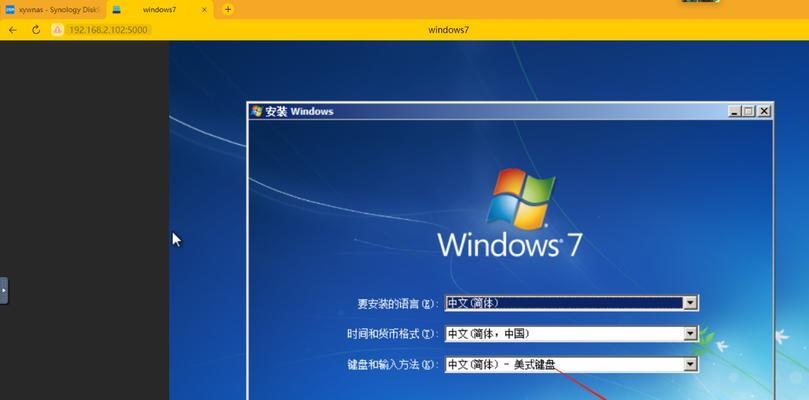This screenshot has height=400, width=809.
Task: Open time and currency format dropdown
Action: [690, 334]
